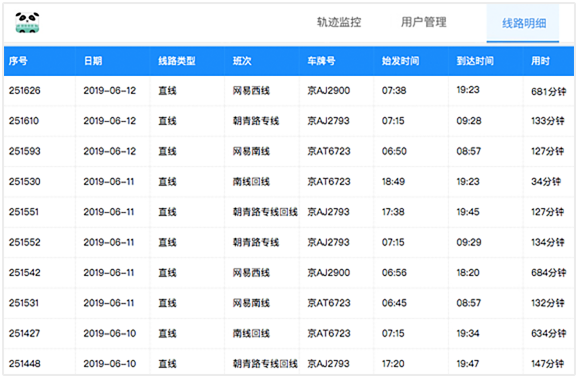578x378 pixels.
Task: Click 朝青路专线回线 in row 251448
Action: click(265, 364)
